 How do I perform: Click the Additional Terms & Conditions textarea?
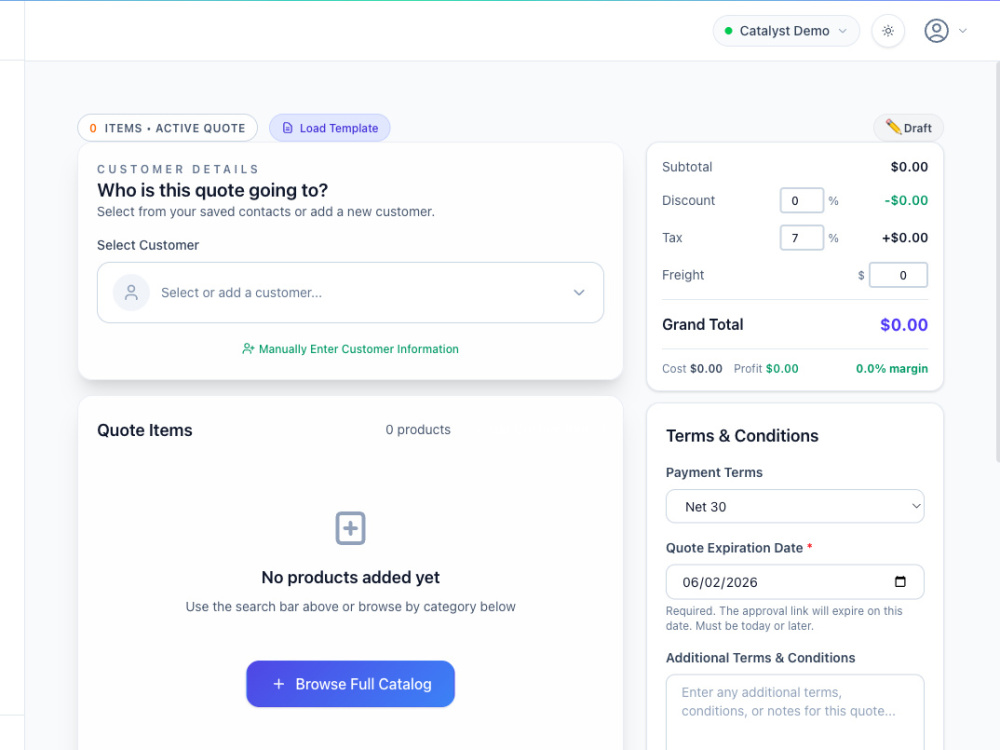(x=795, y=712)
